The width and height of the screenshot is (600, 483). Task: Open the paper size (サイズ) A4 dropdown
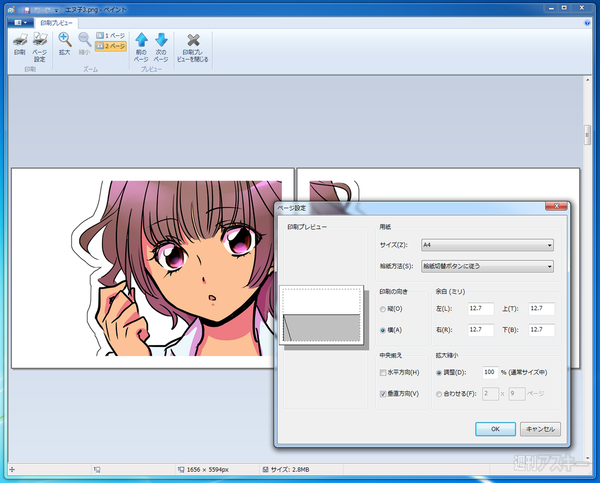(x=488, y=245)
